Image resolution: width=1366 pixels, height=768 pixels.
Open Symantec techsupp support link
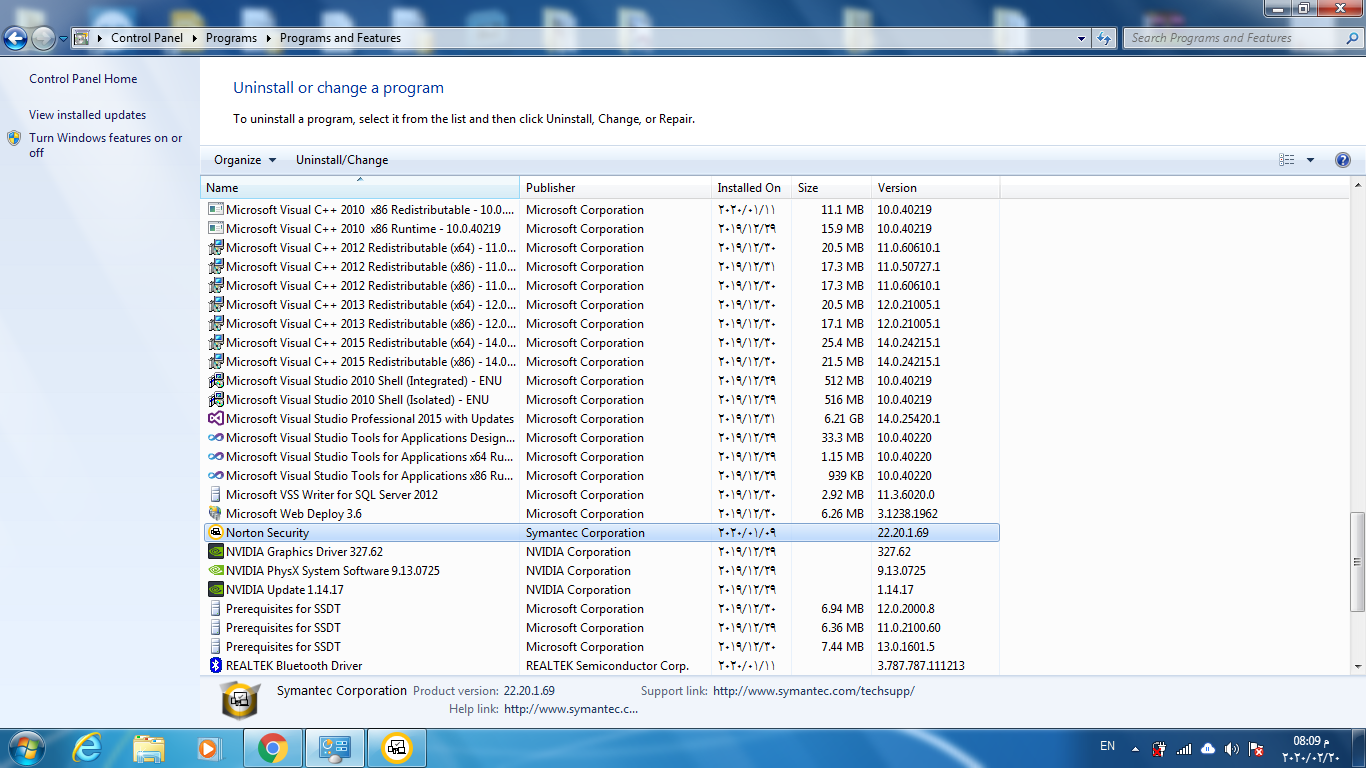813,691
